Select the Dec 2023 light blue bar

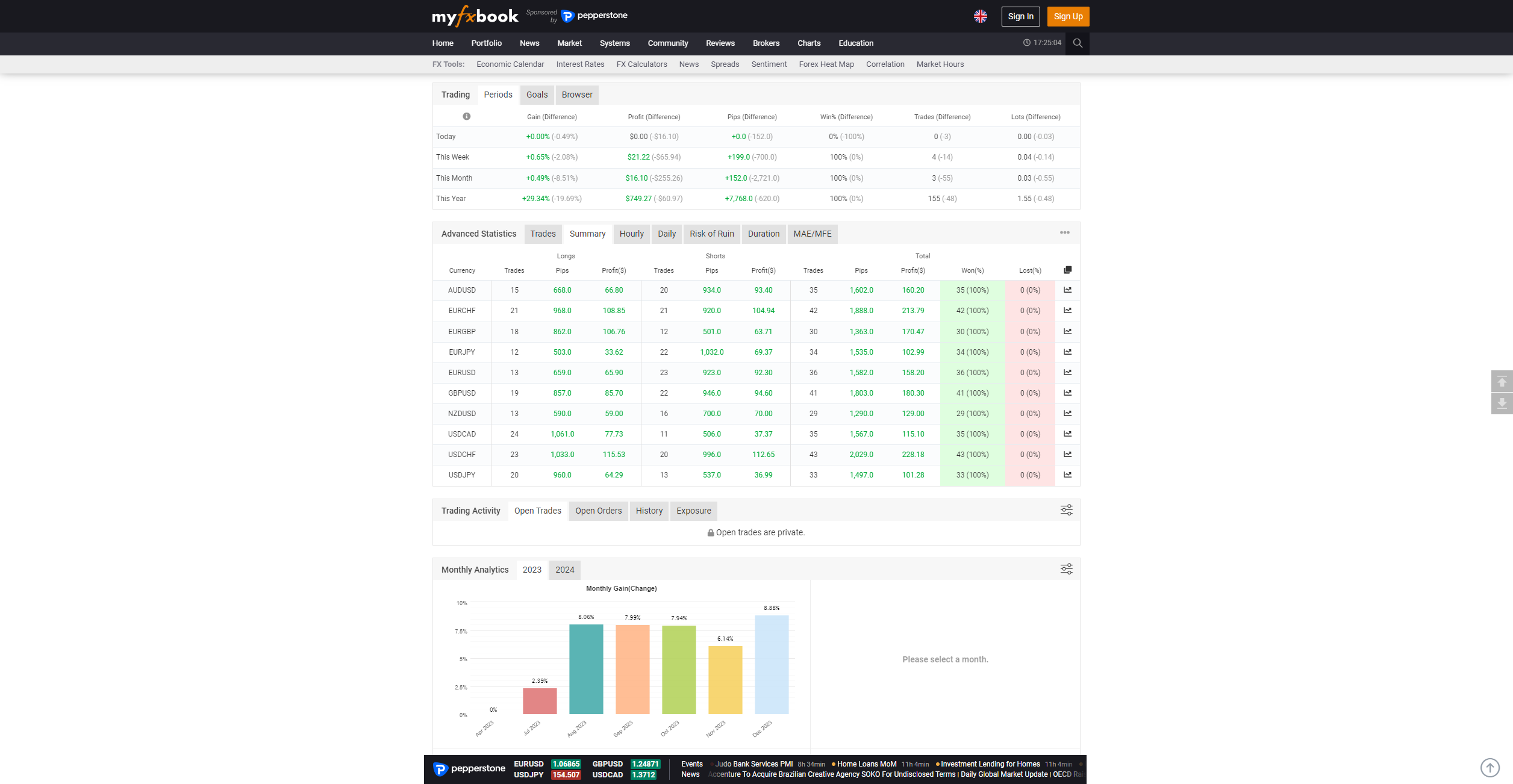[x=772, y=665]
